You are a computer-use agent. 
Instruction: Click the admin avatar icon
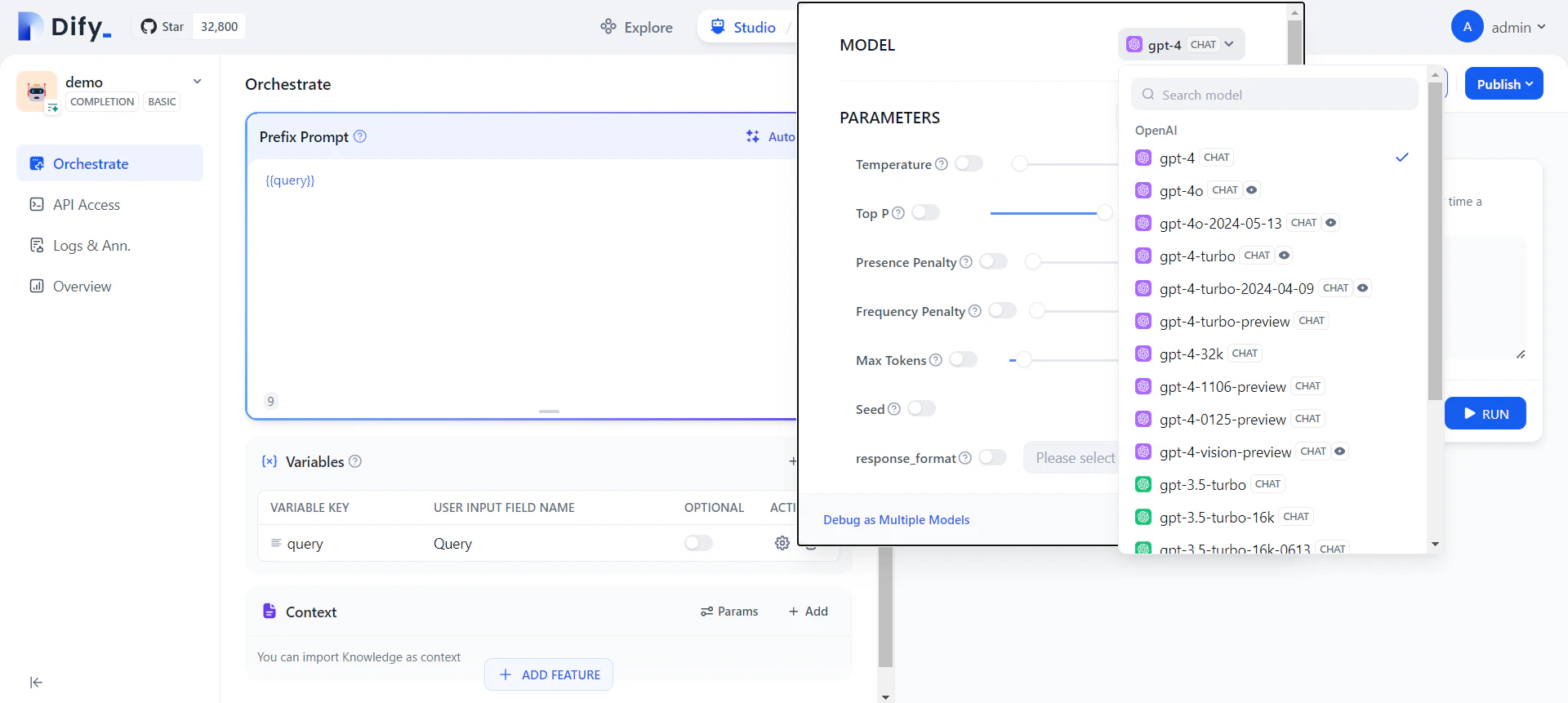1468,27
